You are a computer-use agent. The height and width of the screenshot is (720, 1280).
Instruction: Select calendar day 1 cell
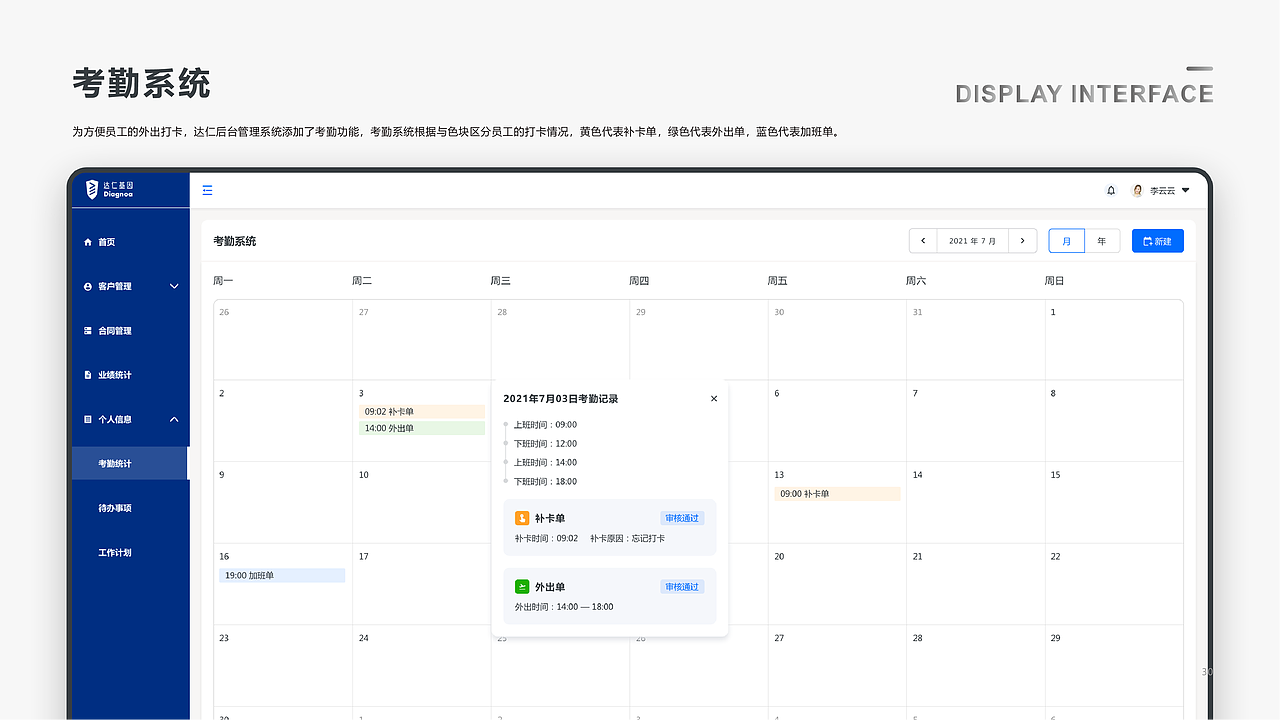[x=1114, y=339]
